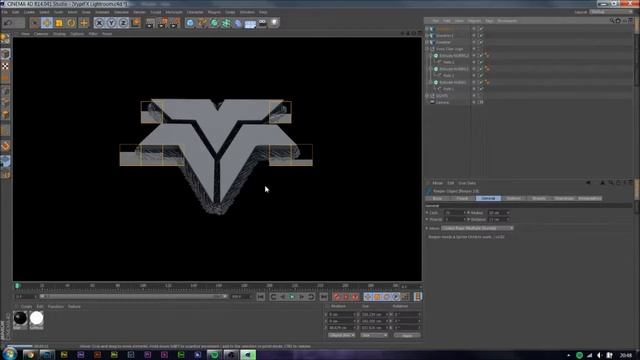
Task: Toggle the X axis lock
Action: click(x=99, y=23)
